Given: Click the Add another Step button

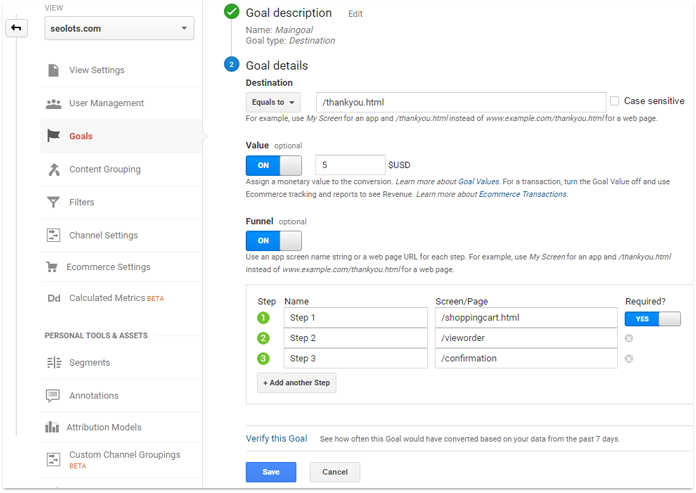Looking at the screenshot, I should coord(296,383).
